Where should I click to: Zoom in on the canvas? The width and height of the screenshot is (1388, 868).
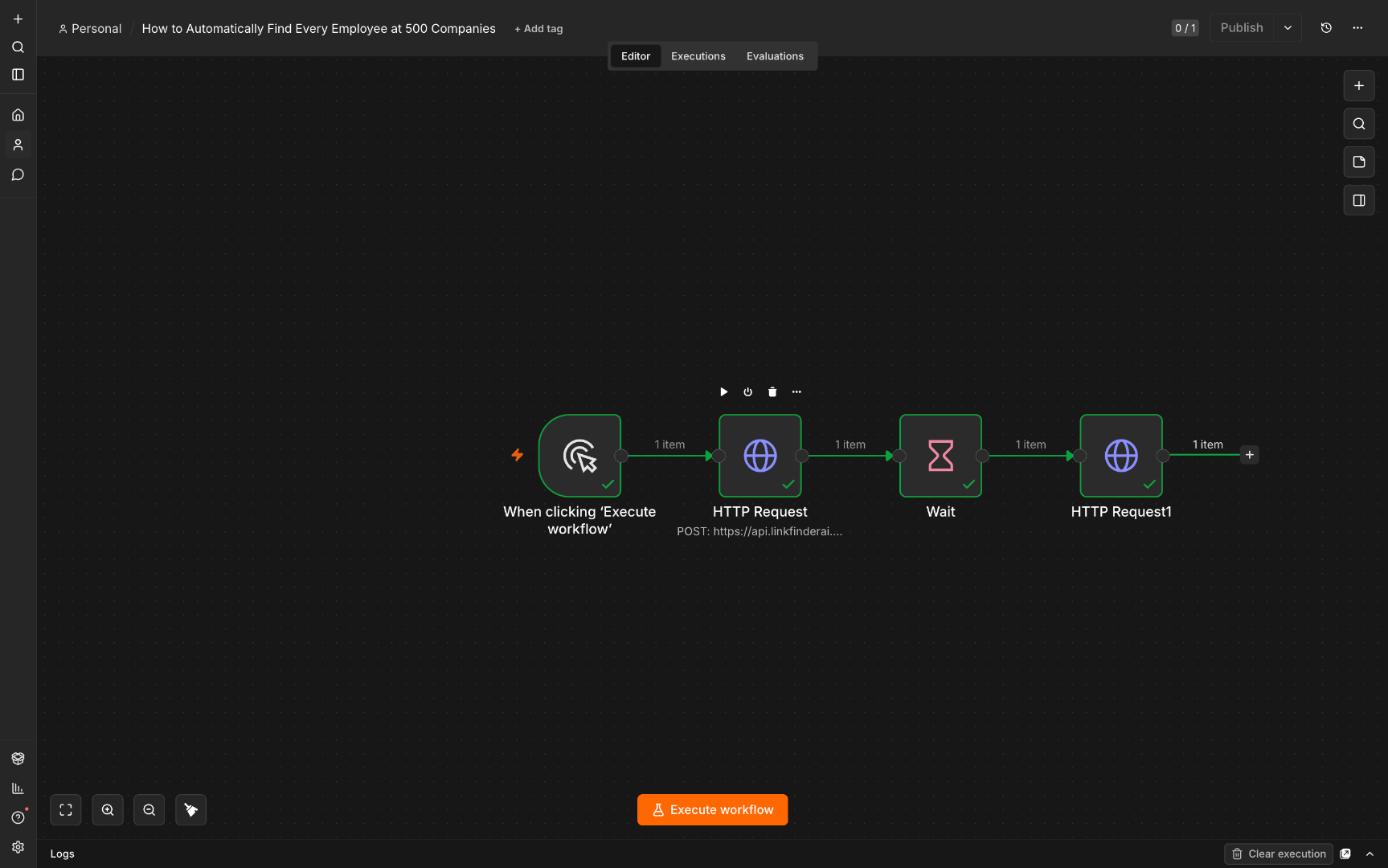tap(108, 810)
